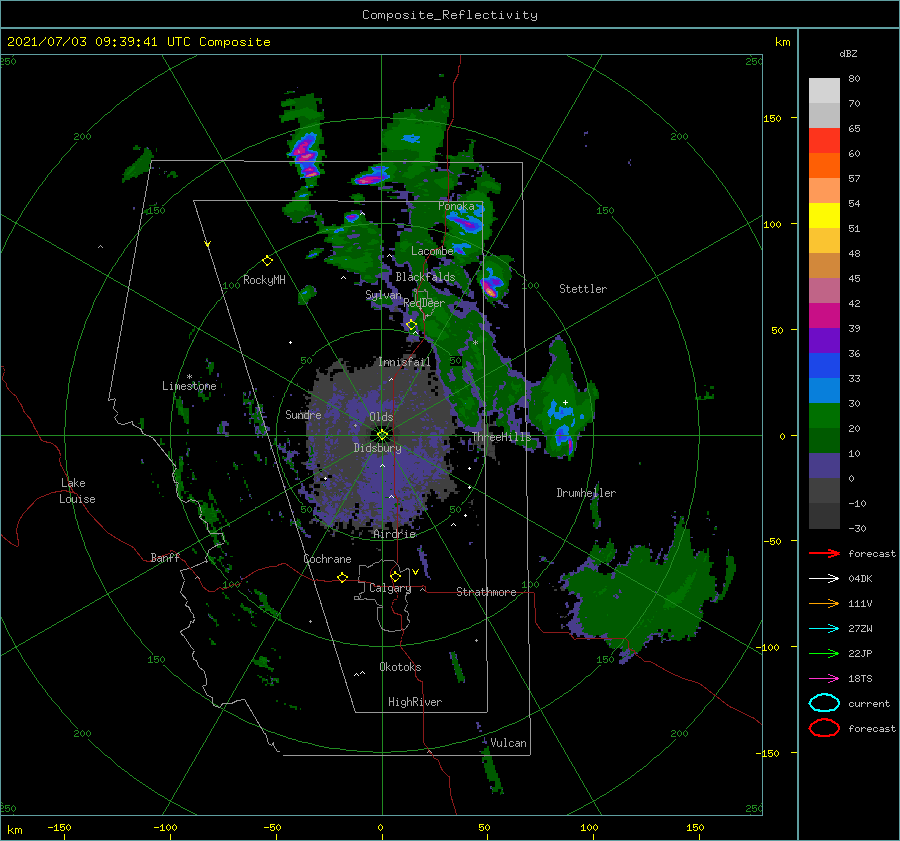This screenshot has width=900, height=841.
Task: Click the green 22JP arrow legend icon
Action: (x=824, y=653)
